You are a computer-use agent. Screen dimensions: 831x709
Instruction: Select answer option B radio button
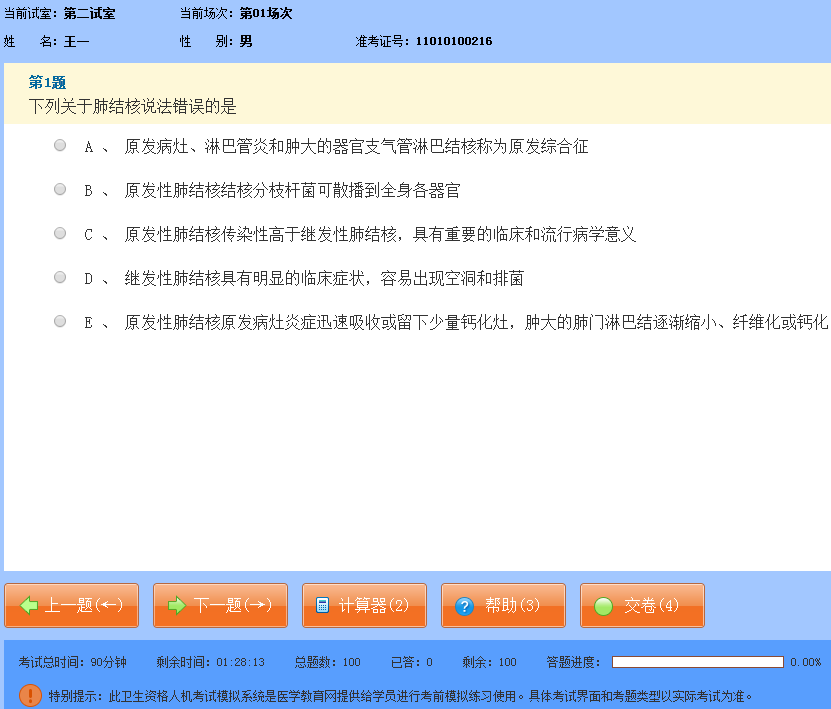[59, 189]
